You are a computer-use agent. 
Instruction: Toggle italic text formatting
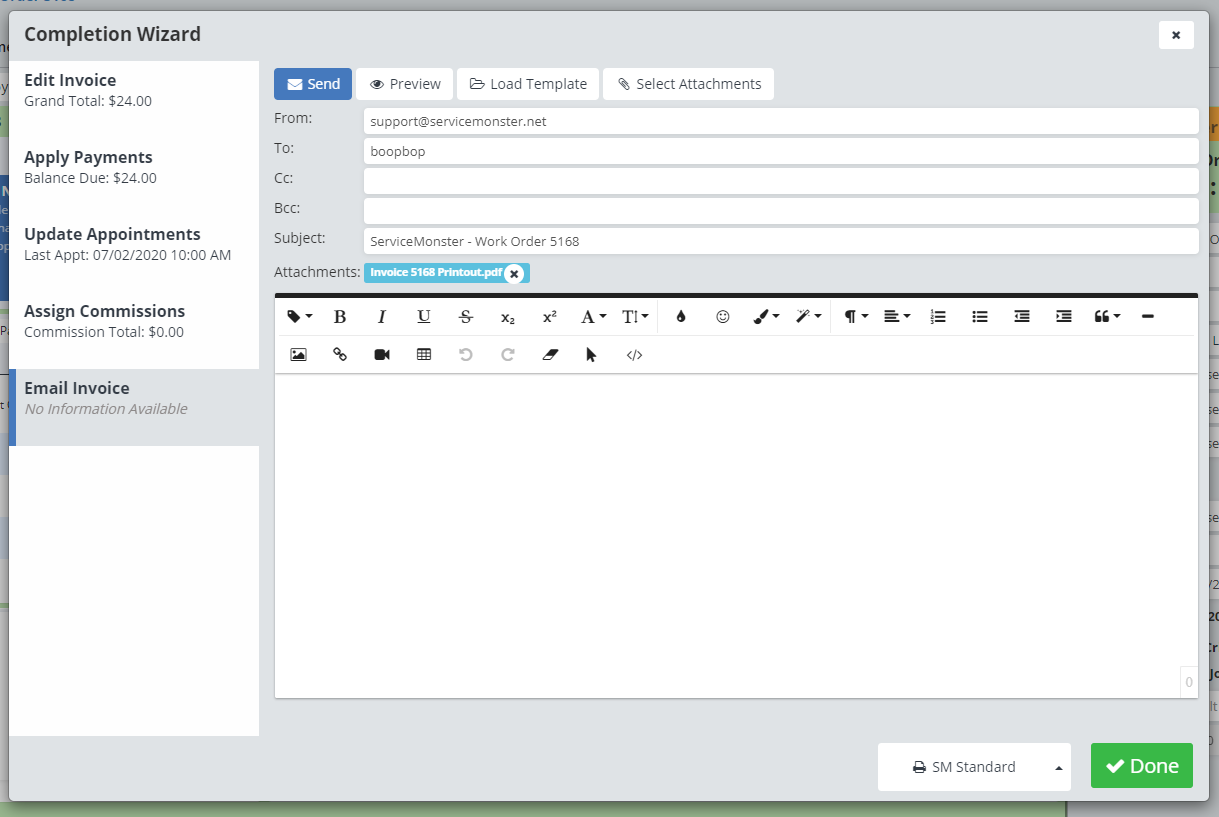382,317
